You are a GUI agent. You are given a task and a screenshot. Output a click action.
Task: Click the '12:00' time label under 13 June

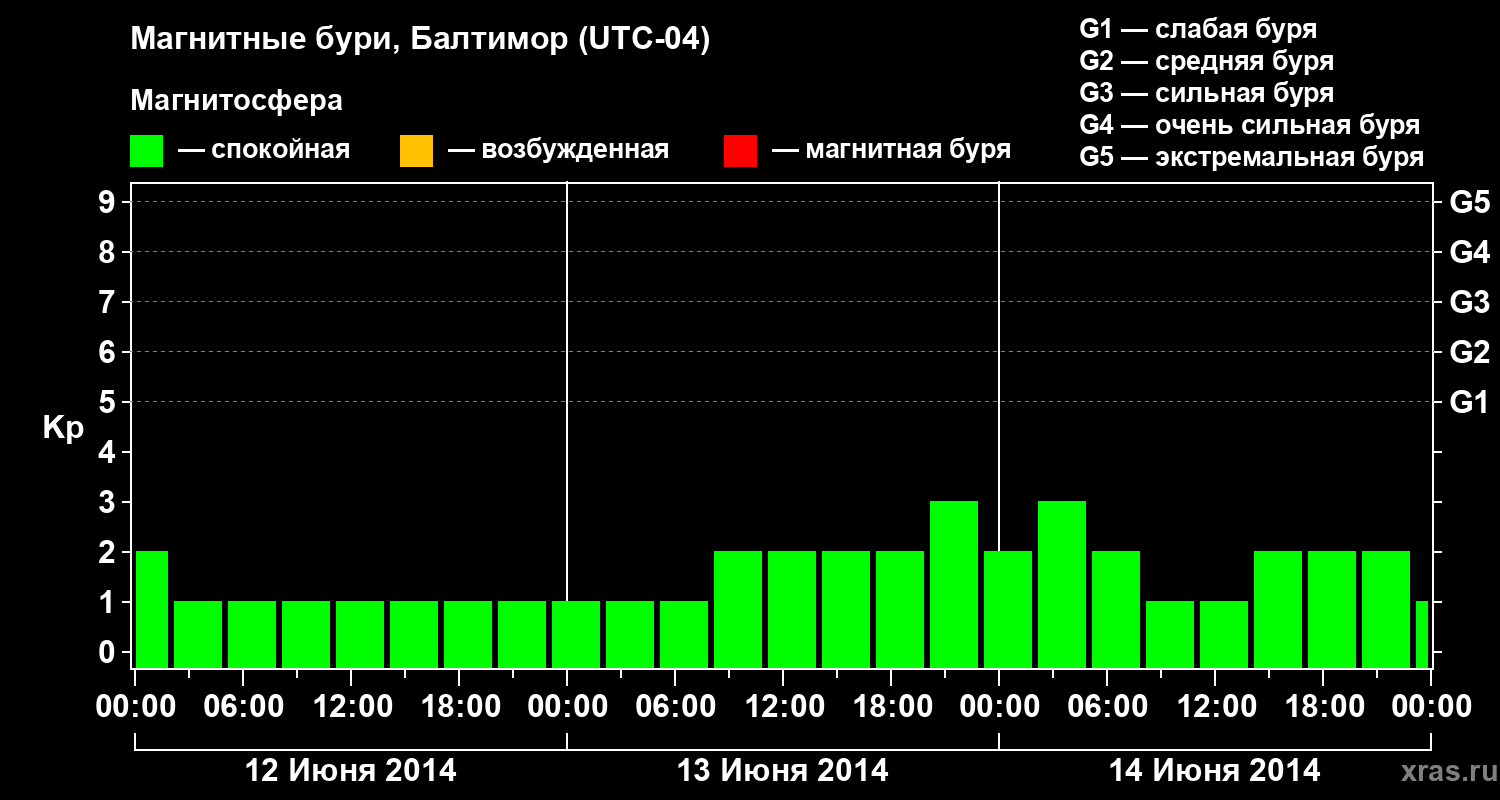[783, 707]
